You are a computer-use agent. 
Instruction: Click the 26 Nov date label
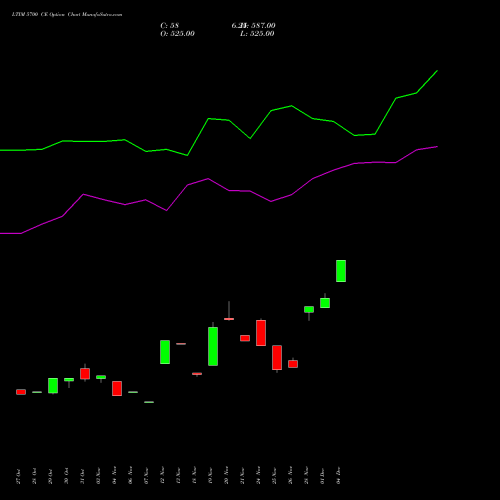(x=291, y=476)
